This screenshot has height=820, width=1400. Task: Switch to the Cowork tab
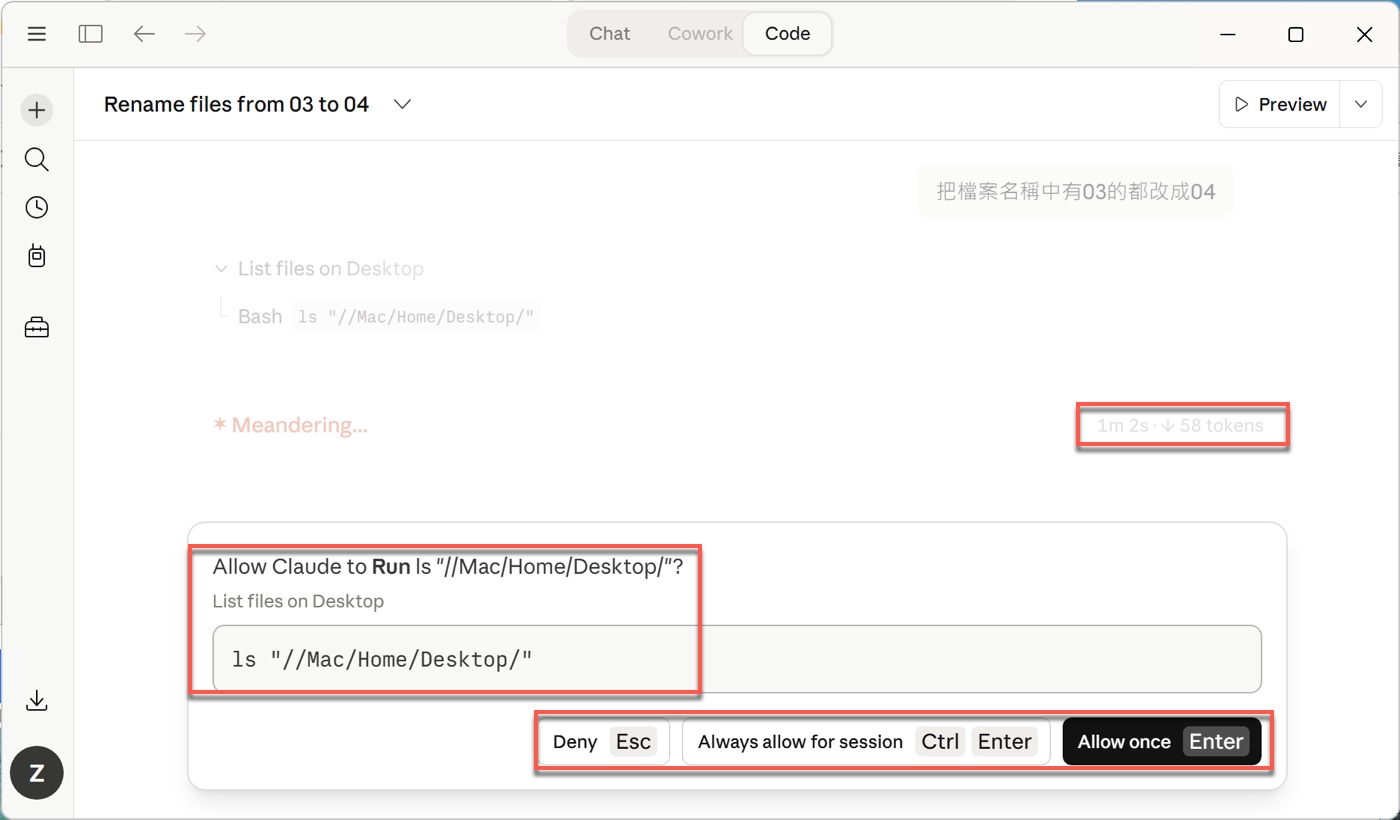pos(700,34)
